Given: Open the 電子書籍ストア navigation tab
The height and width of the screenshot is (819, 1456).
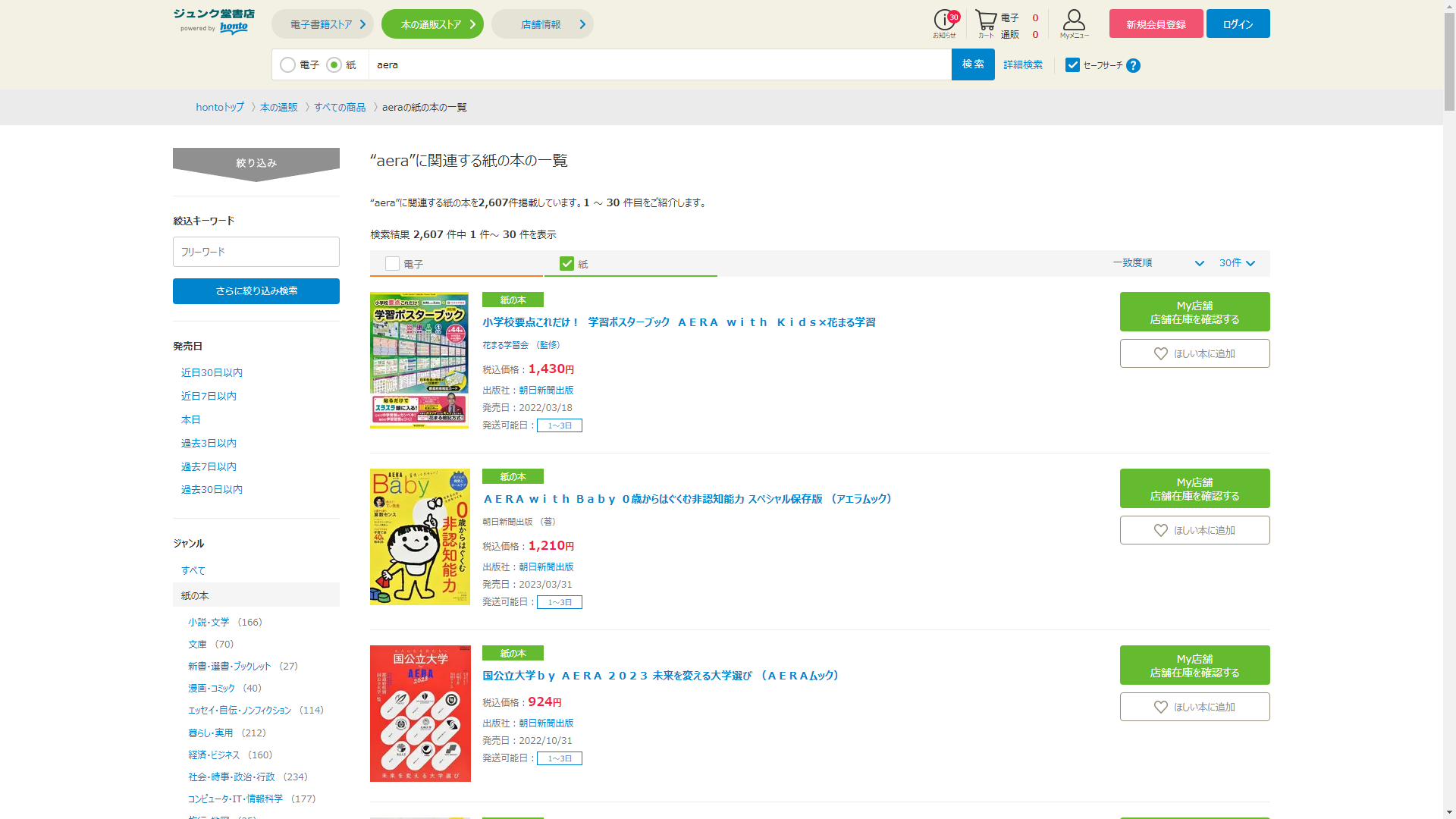Looking at the screenshot, I should tap(322, 24).
